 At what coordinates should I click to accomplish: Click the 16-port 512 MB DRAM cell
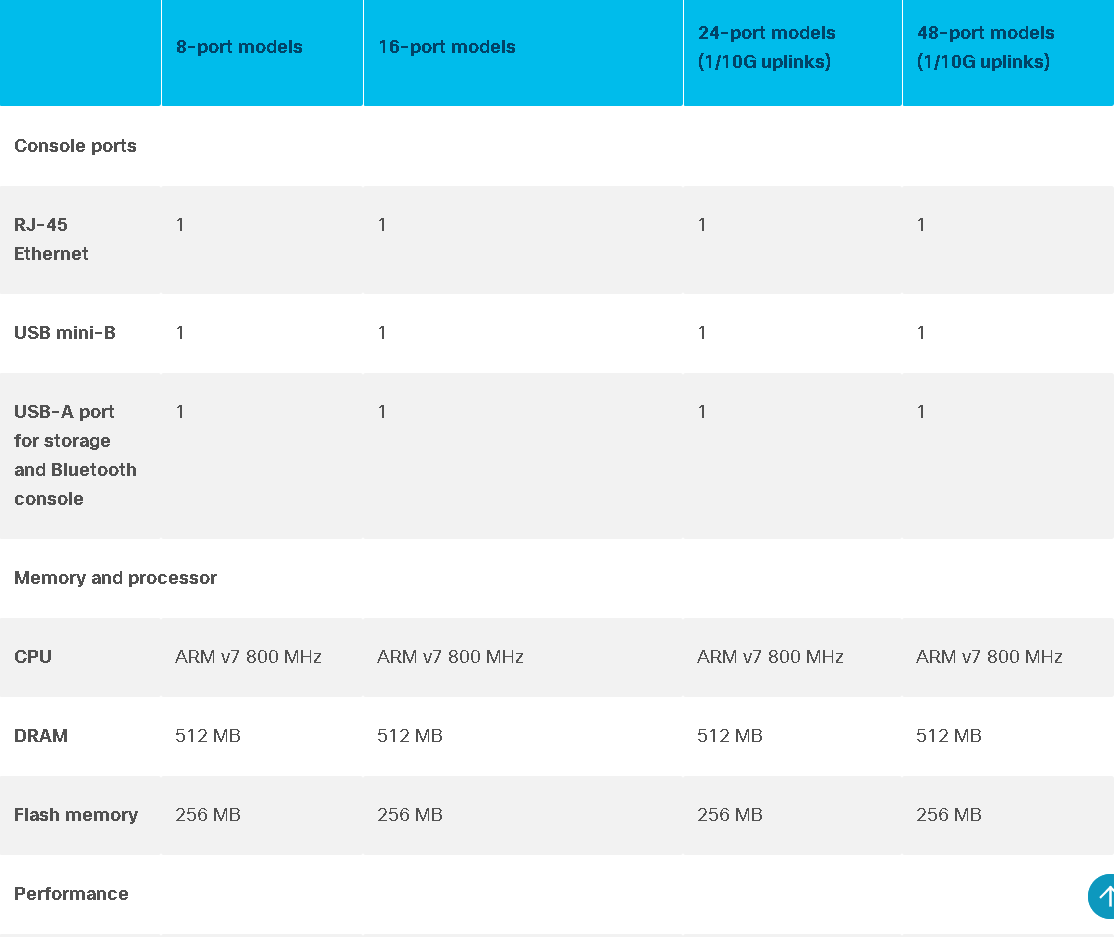click(x=409, y=735)
